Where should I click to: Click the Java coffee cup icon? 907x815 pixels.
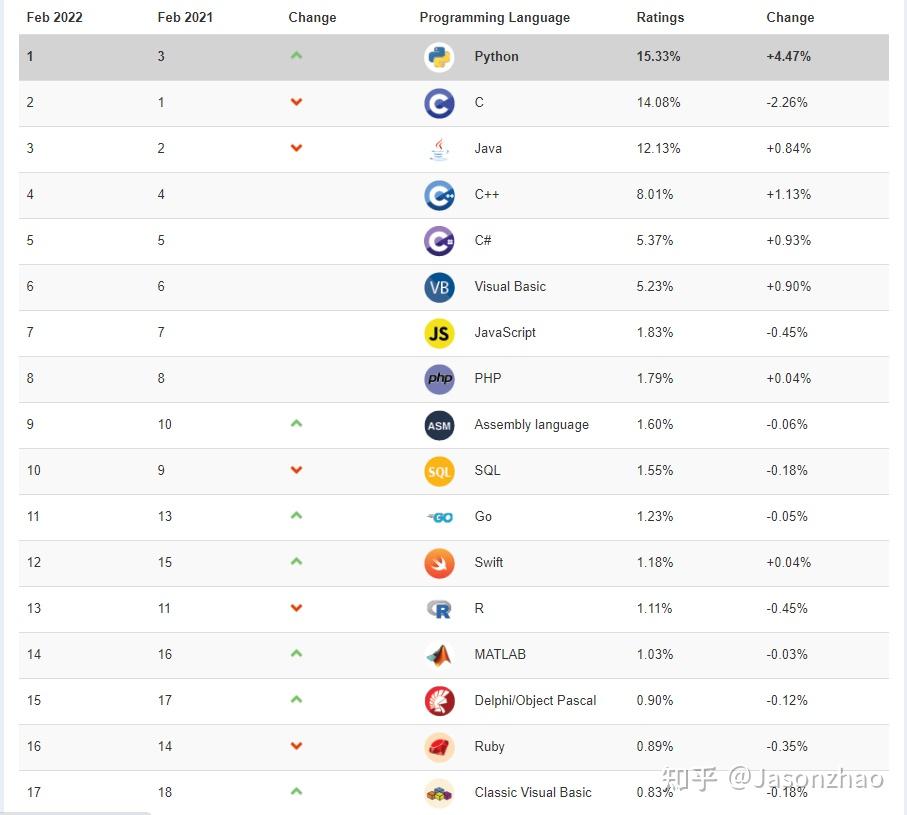(x=439, y=149)
